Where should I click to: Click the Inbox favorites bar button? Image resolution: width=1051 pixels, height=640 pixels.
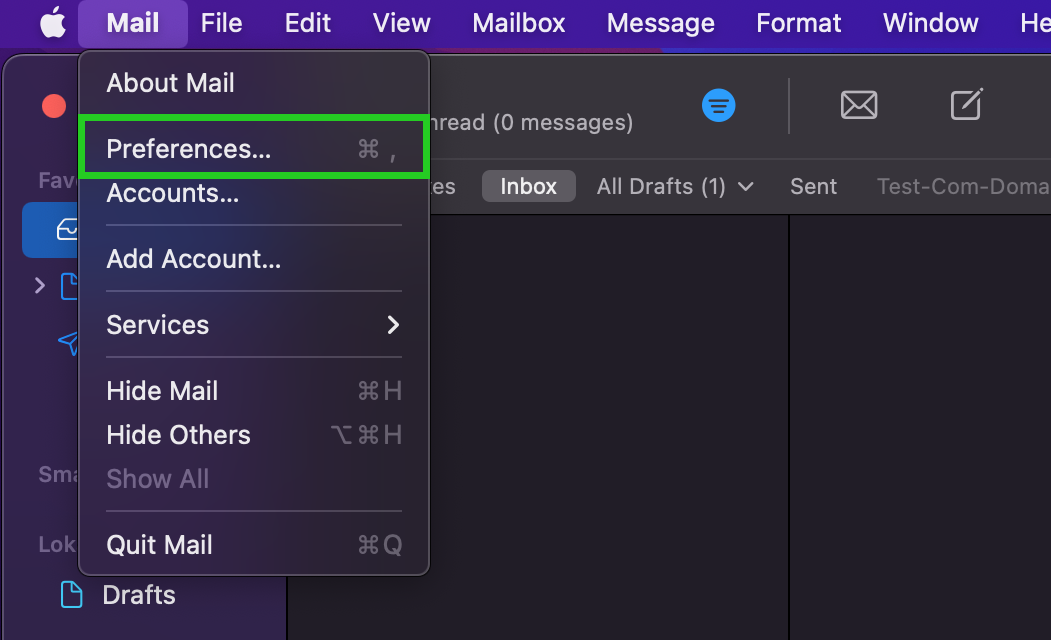[x=528, y=186]
